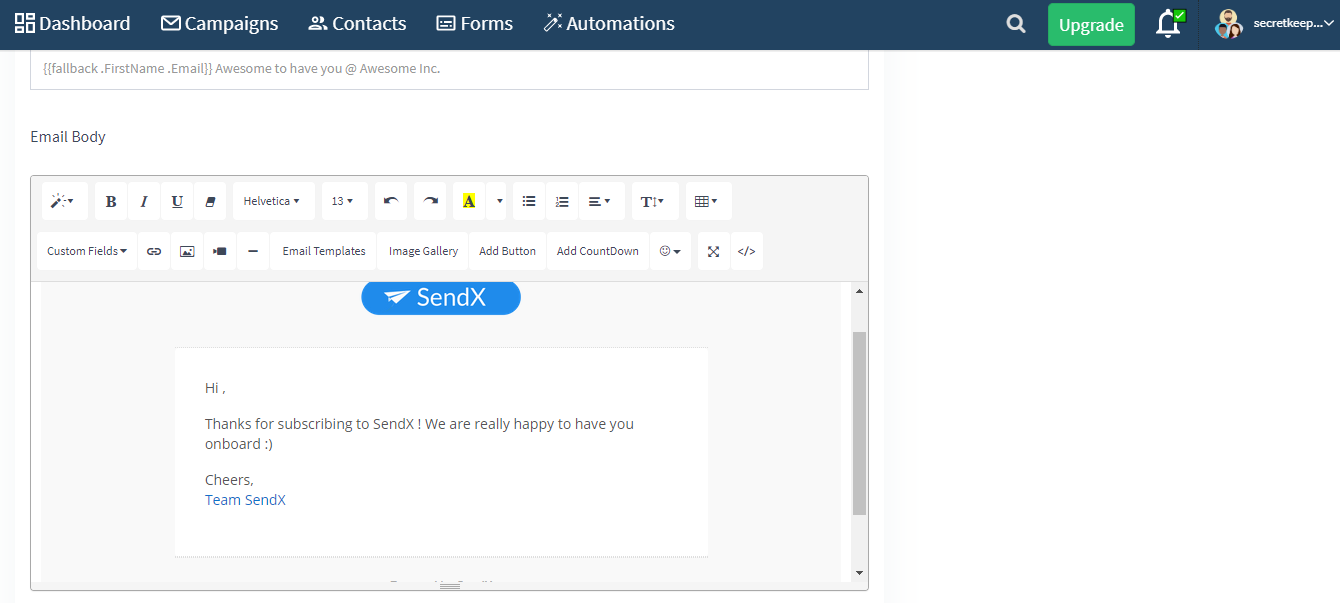Open the paragraph alignment dropdown
The width and height of the screenshot is (1340, 603).
pos(601,201)
